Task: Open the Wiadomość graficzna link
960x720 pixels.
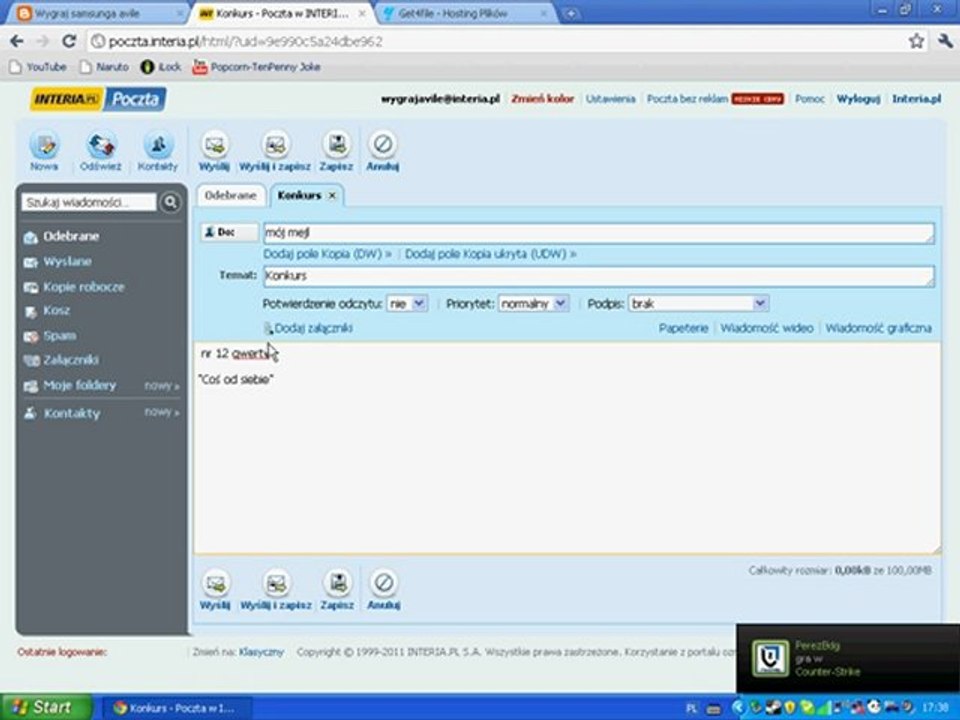Action: 879,328
